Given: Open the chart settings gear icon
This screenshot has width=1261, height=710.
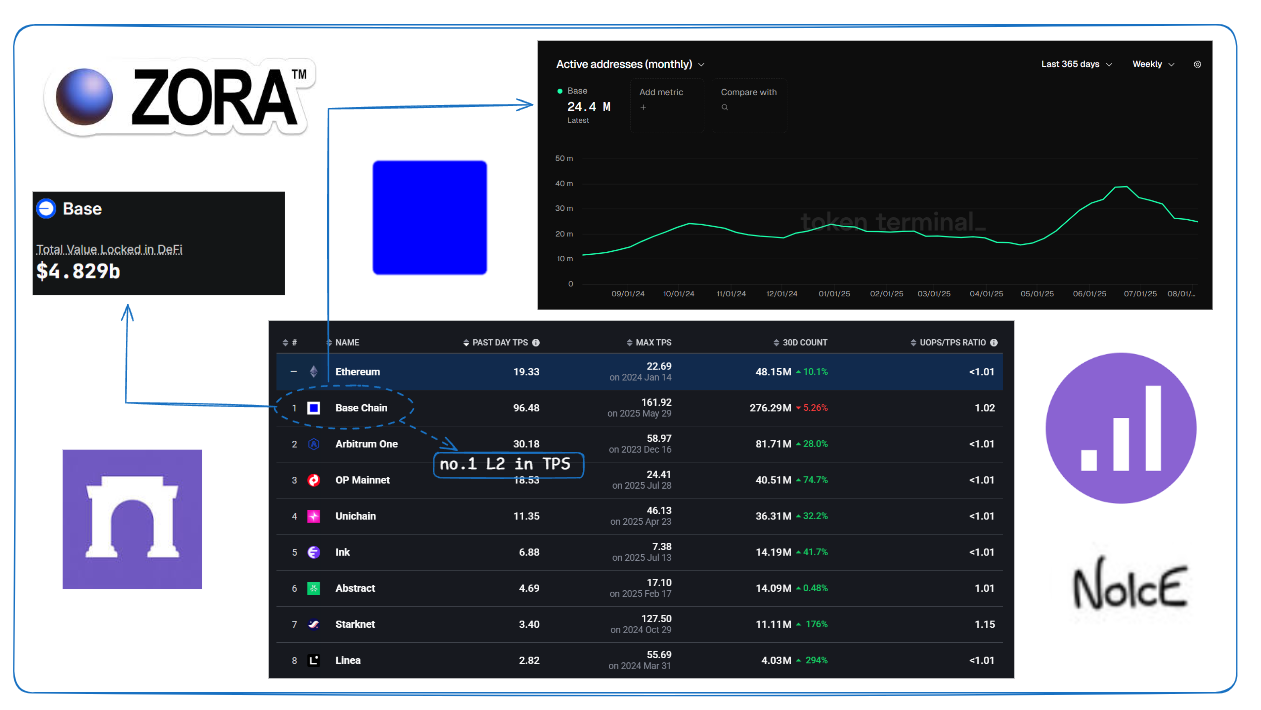Looking at the screenshot, I should [x=1197, y=64].
